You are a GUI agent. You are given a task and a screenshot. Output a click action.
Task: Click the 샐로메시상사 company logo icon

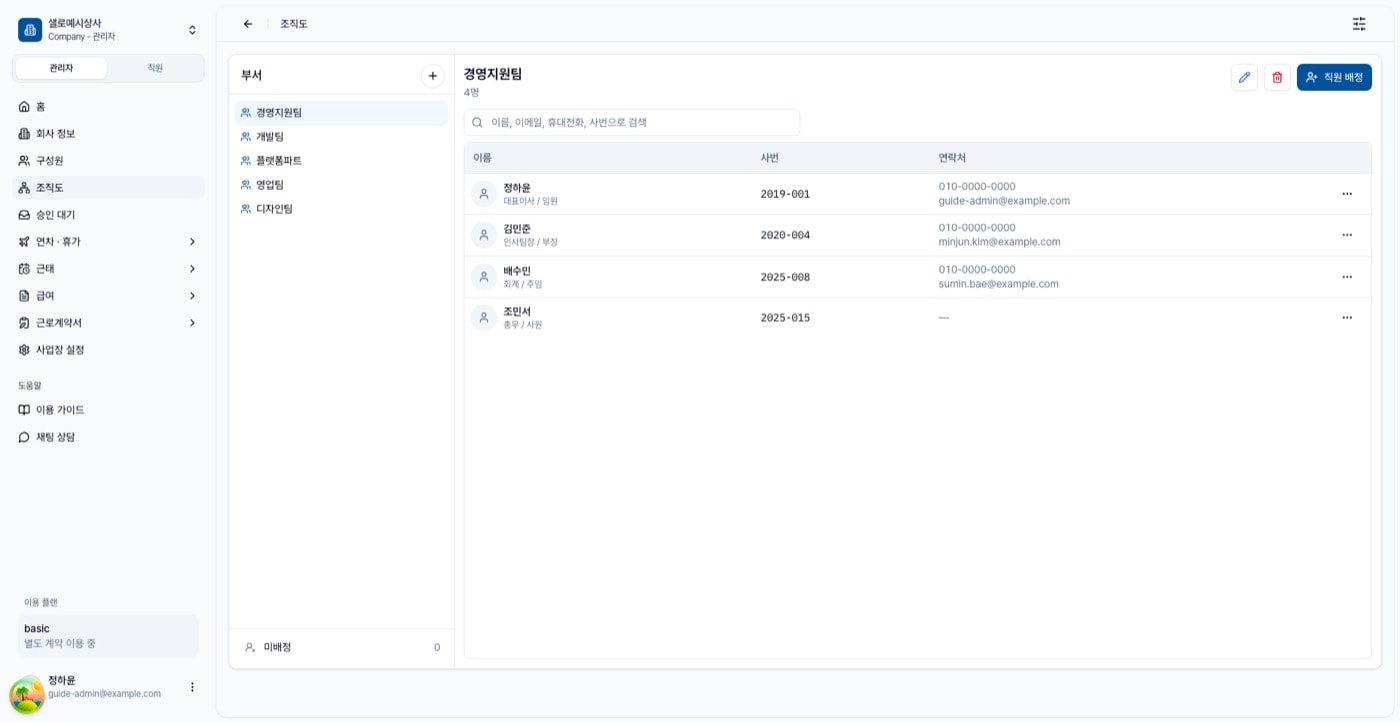point(30,30)
